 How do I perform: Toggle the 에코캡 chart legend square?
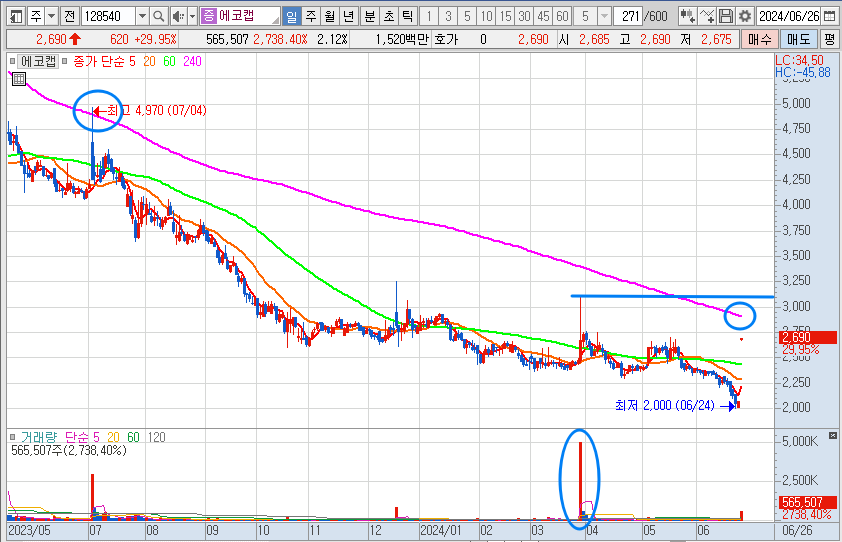pyautogui.click(x=12, y=61)
